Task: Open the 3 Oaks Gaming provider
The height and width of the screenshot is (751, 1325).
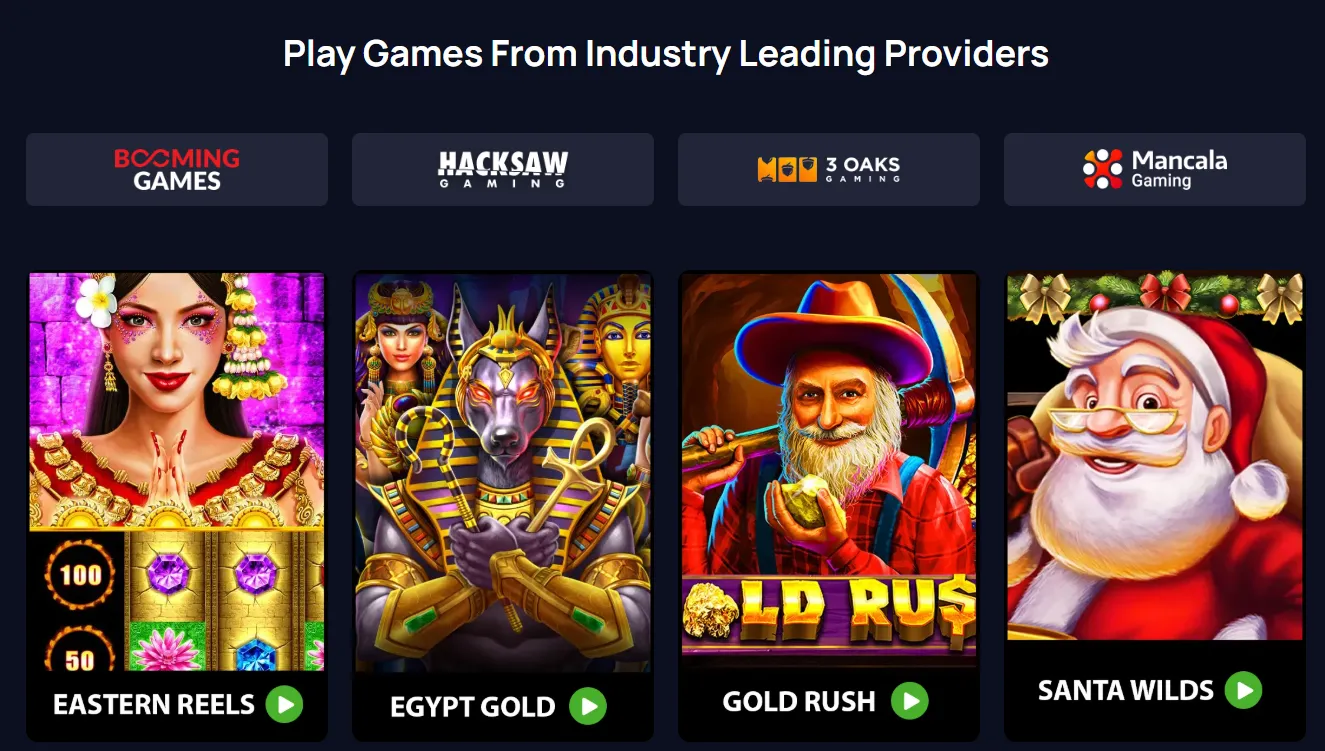Action: pyautogui.click(x=829, y=170)
